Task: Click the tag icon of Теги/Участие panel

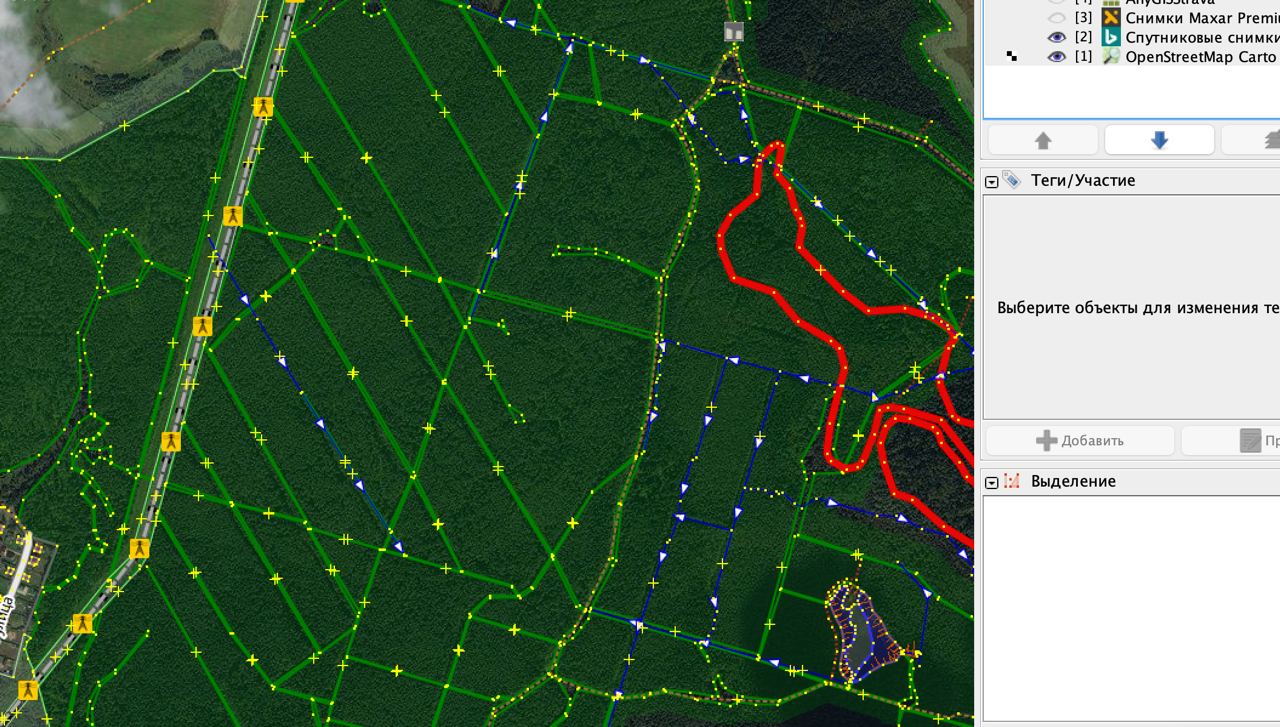Action: [1012, 180]
